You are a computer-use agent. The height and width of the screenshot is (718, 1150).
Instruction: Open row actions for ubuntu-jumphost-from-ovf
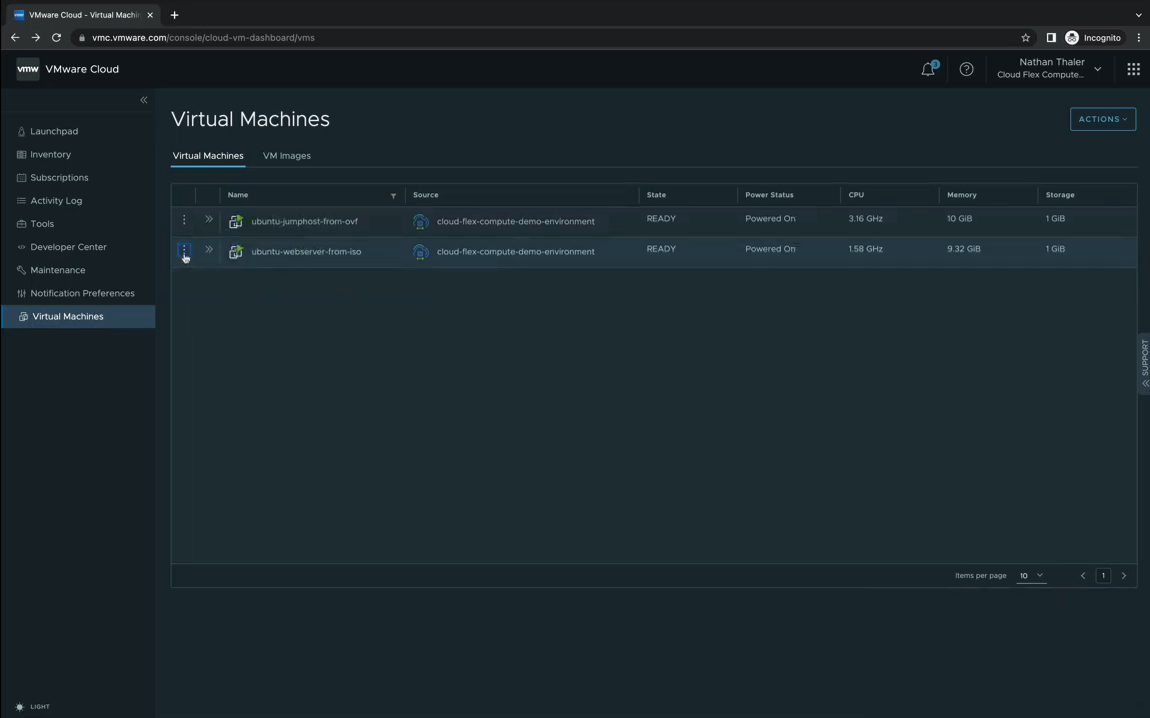184,219
